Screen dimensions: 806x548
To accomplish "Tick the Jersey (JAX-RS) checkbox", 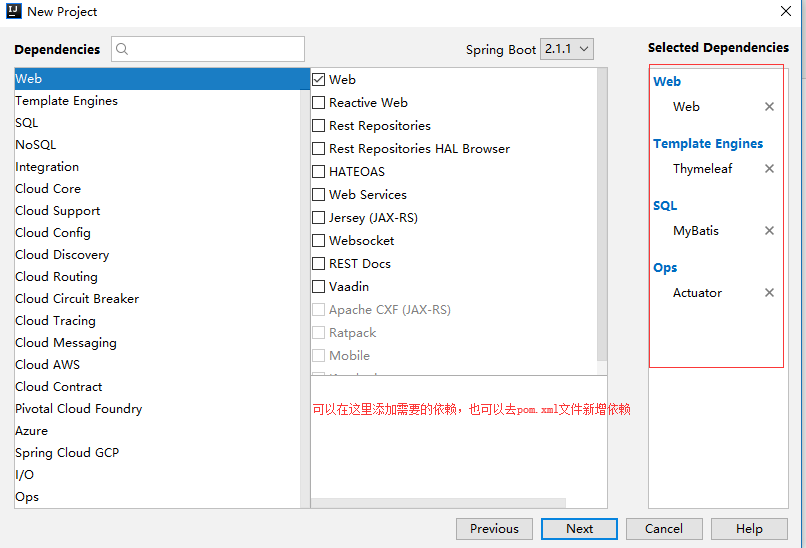I will (x=319, y=217).
